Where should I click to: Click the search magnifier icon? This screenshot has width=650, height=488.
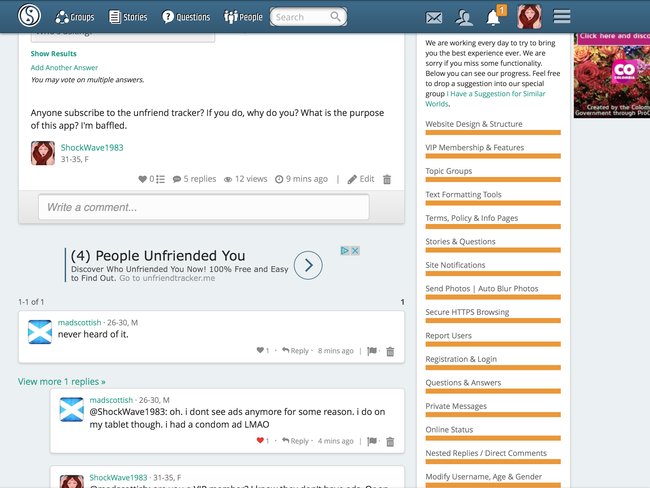335,17
